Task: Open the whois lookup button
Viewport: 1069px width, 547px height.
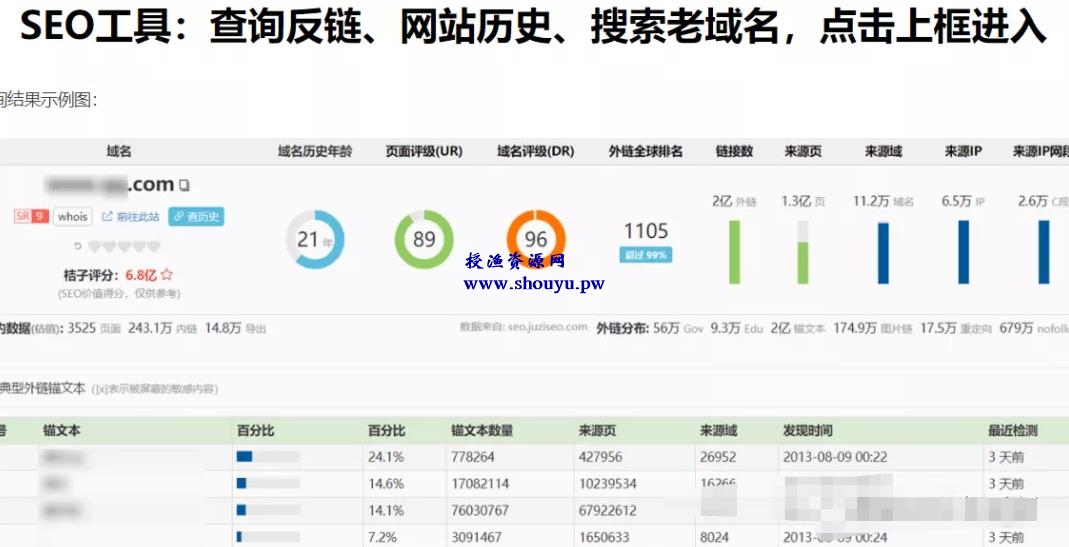Action: pyautogui.click(x=72, y=216)
